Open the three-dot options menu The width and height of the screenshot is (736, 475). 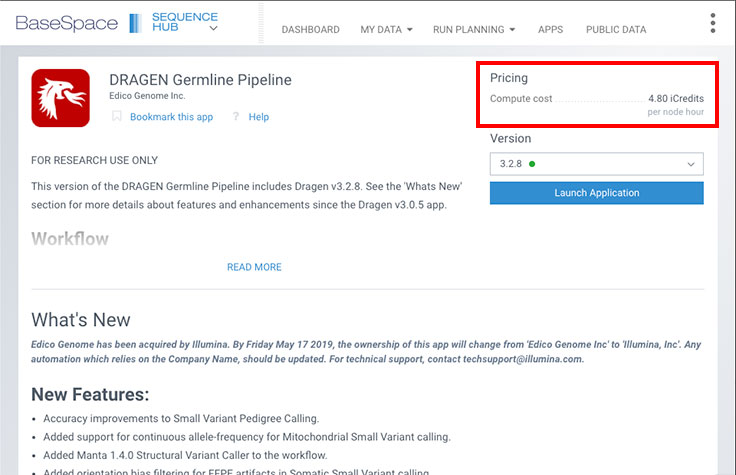click(x=712, y=24)
